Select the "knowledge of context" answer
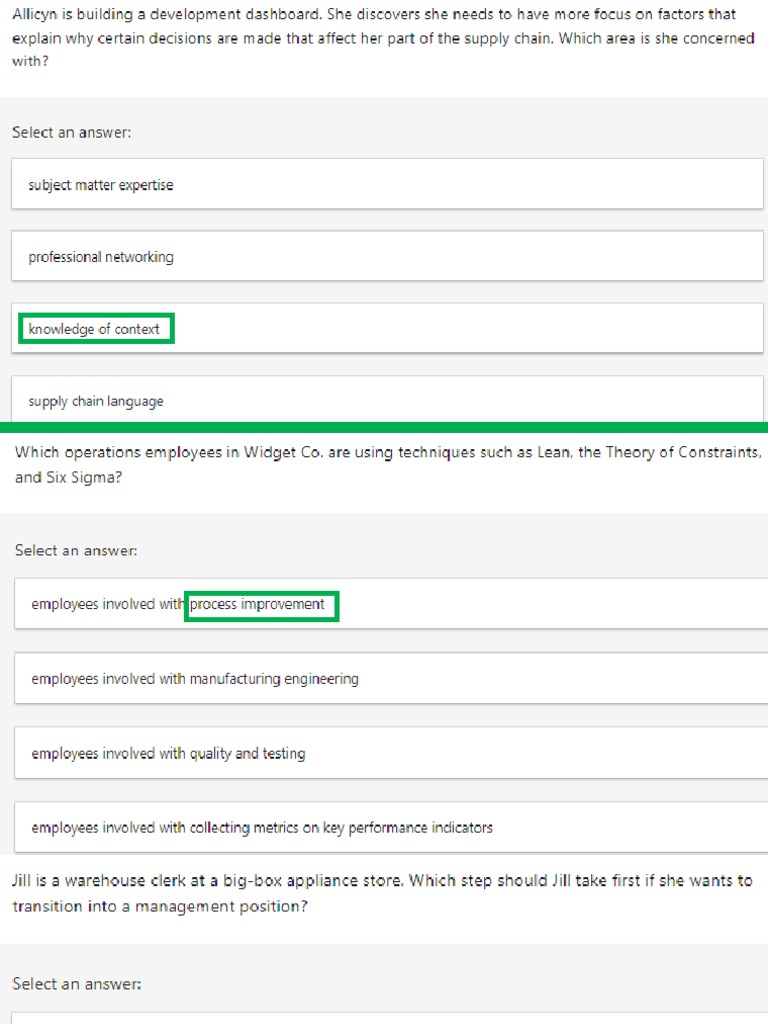The width and height of the screenshot is (768, 1024). coord(95,329)
